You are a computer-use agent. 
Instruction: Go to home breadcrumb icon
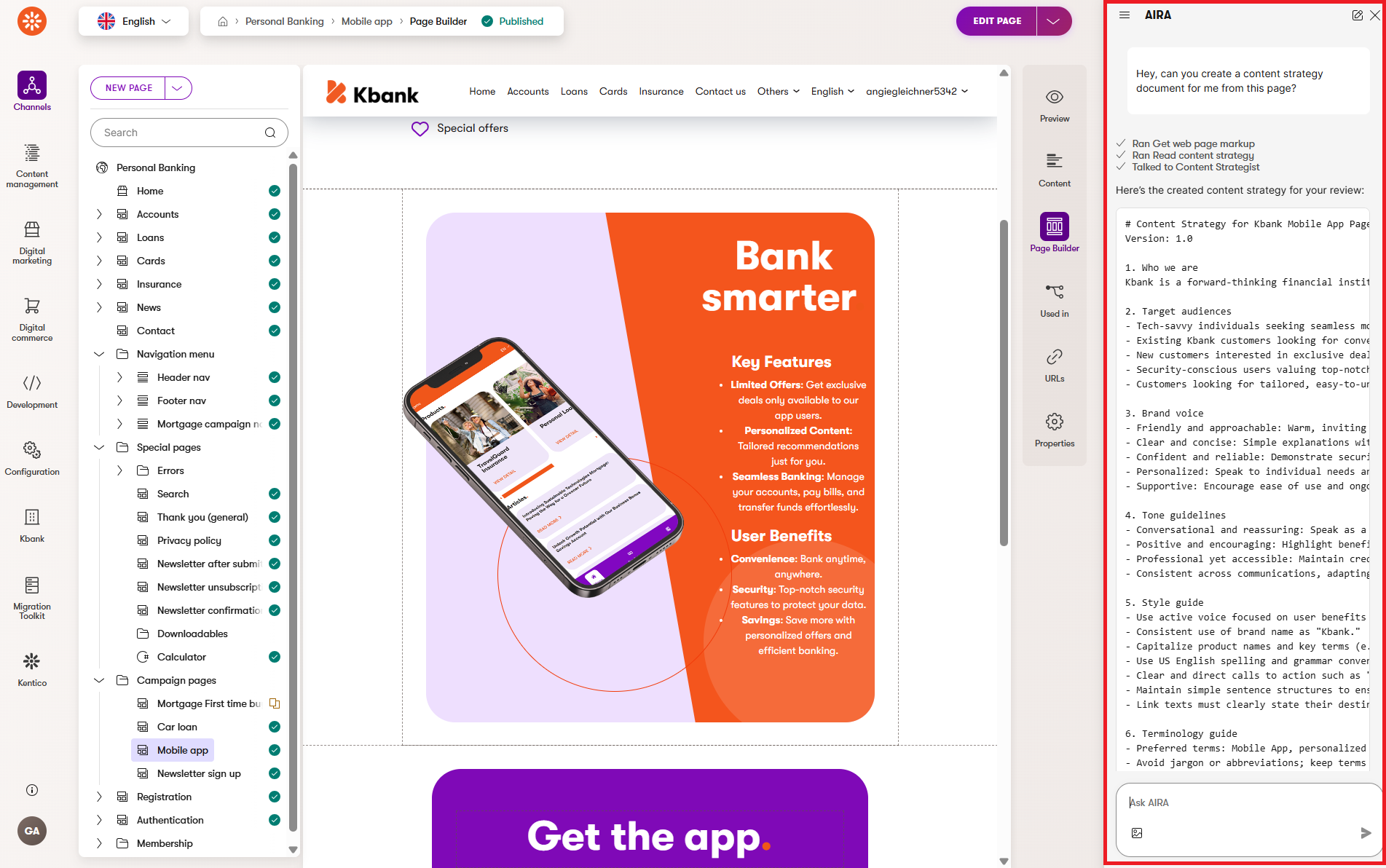click(x=223, y=21)
